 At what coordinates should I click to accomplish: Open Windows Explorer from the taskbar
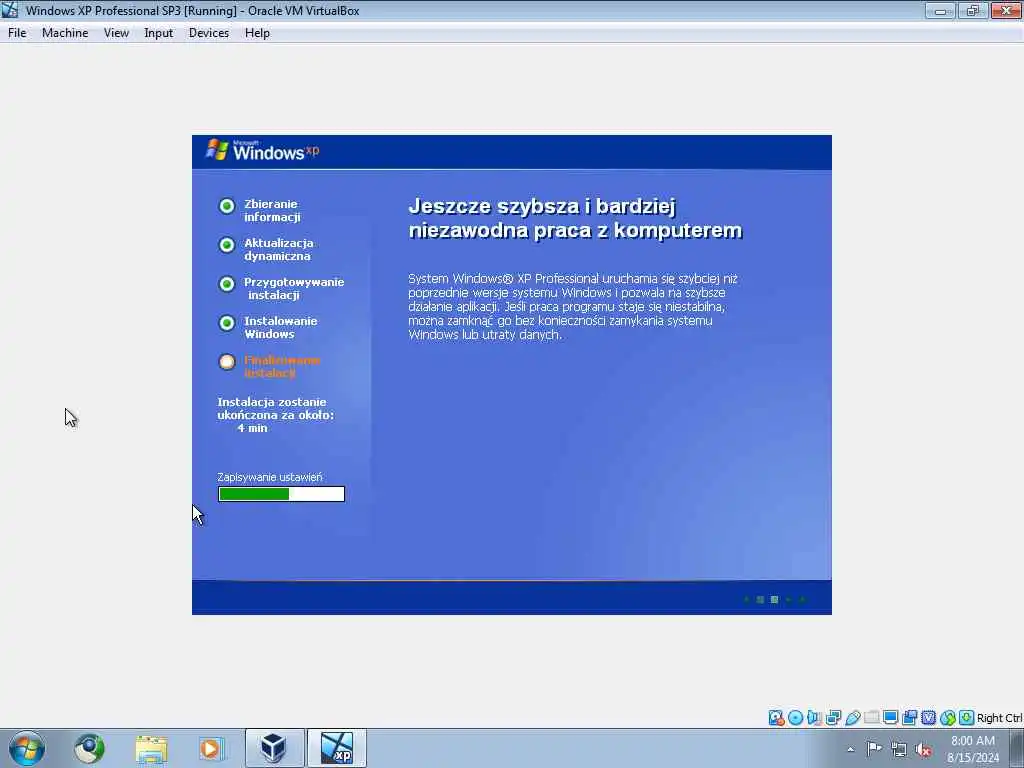point(151,748)
